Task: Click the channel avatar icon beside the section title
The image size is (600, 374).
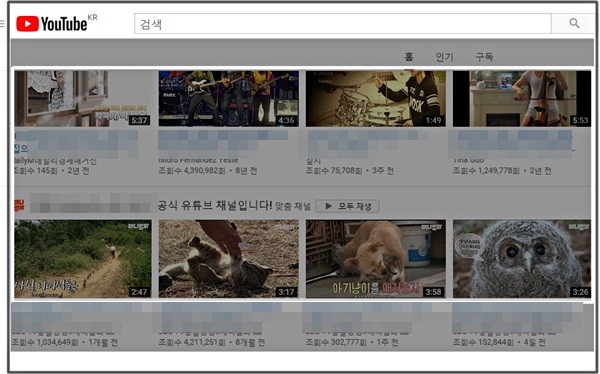Action: click(19, 205)
